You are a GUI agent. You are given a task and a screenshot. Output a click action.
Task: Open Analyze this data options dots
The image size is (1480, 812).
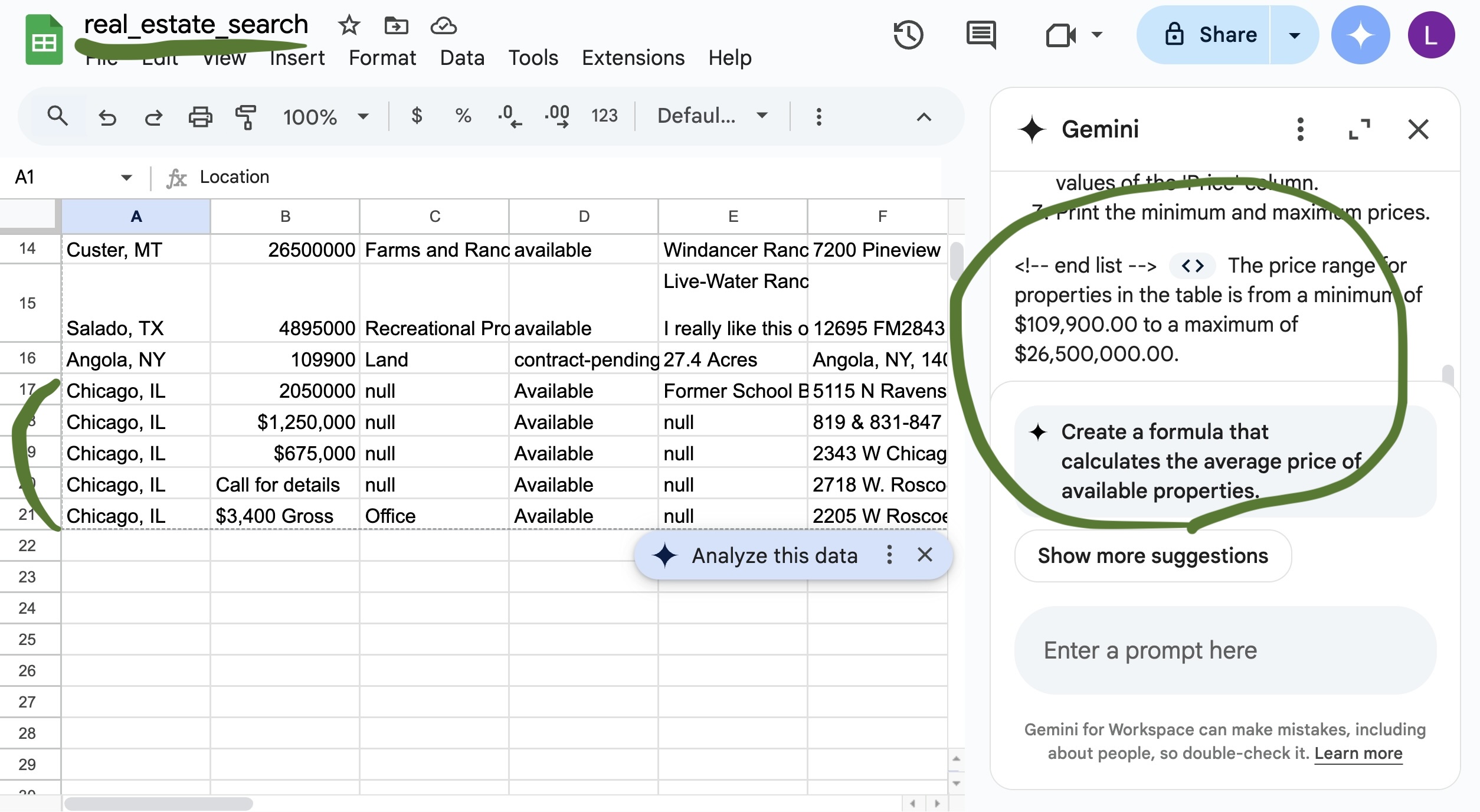click(x=889, y=555)
